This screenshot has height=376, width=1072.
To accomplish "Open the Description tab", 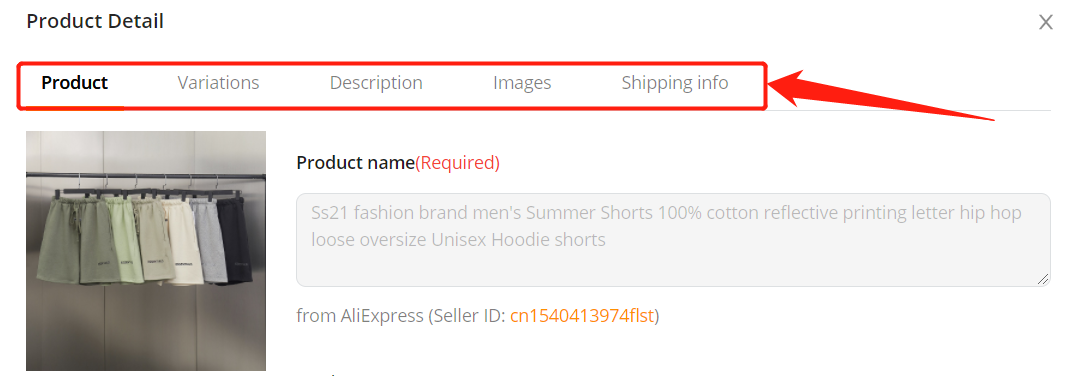I will pyautogui.click(x=376, y=83).
